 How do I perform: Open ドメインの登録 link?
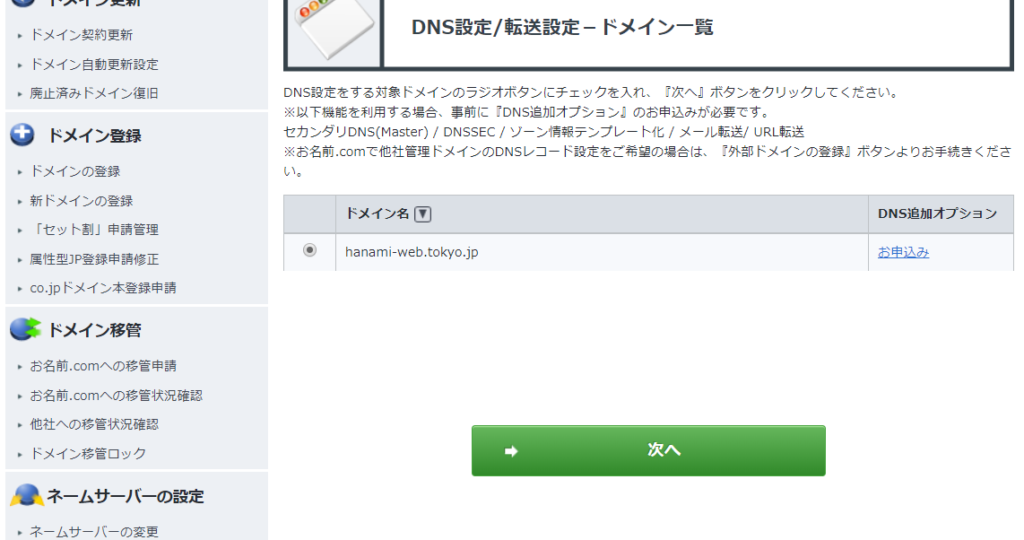coord(75,172)
